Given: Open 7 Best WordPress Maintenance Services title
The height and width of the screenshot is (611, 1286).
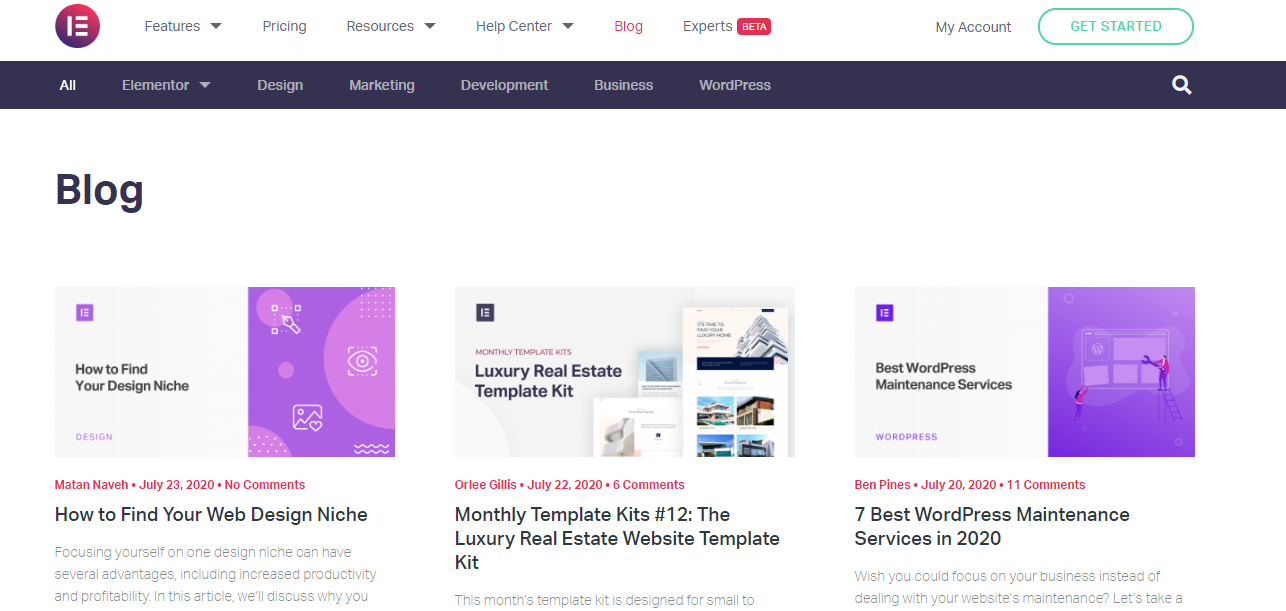Looking at the screenshot, I should pos(992,526).
